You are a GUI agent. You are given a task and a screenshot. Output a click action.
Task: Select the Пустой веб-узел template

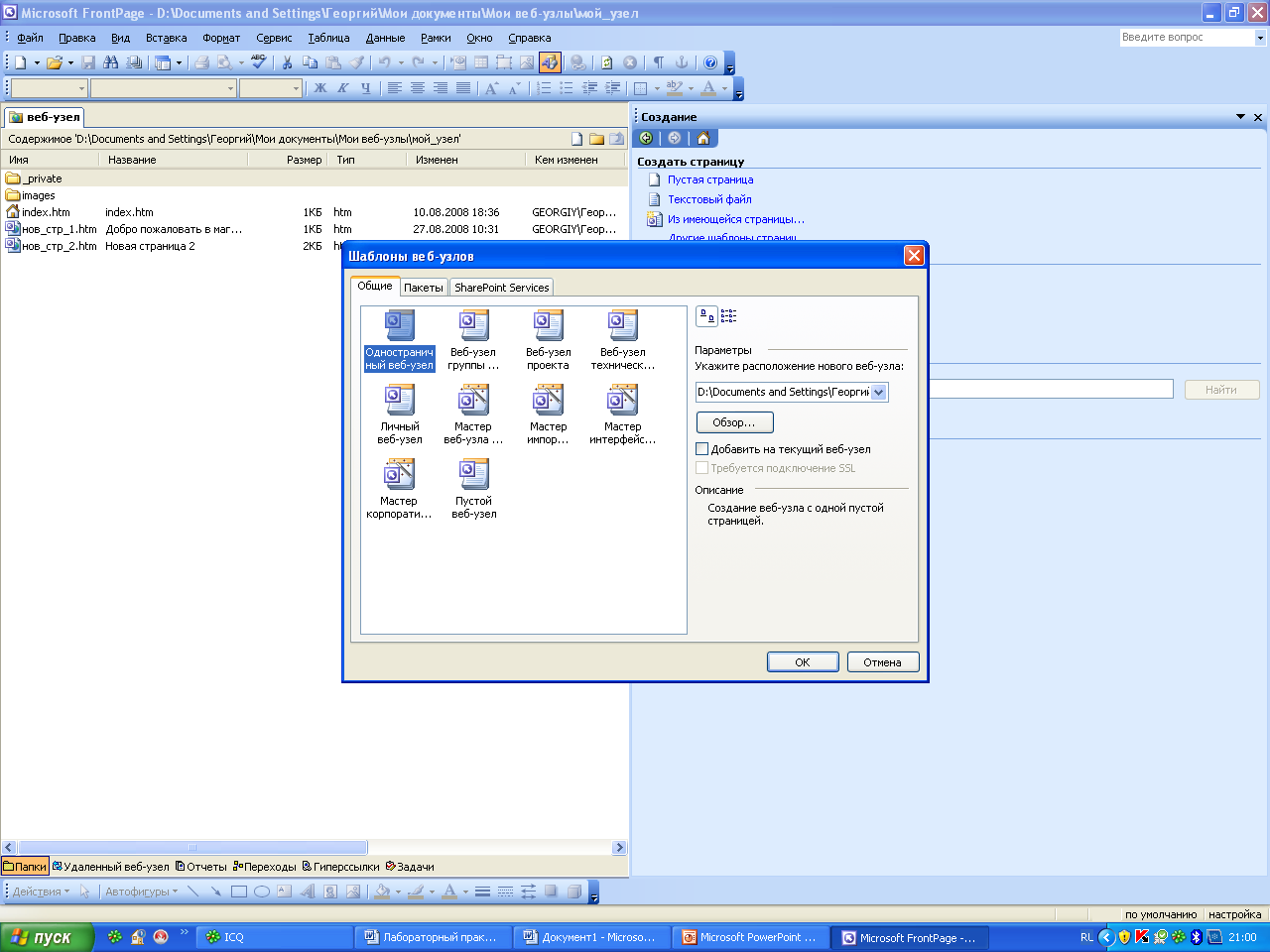tap(474, 489)
